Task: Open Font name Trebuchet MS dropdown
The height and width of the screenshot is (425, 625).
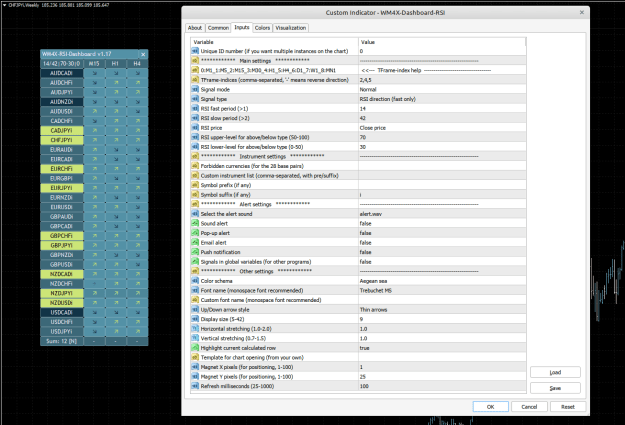Action: click(442, 290)
